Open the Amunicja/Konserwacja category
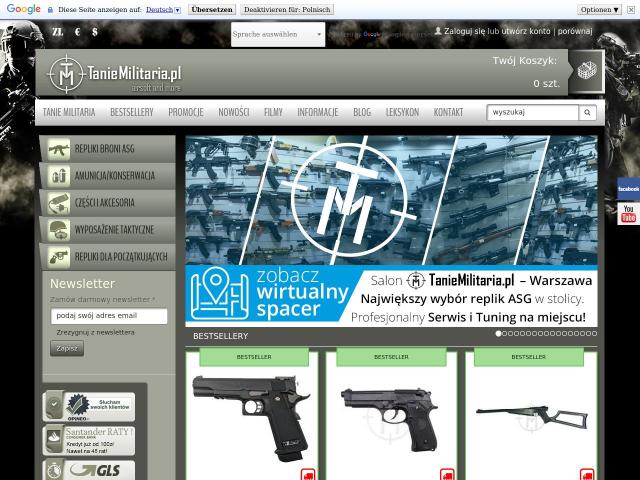 click(x=108, y=176)
